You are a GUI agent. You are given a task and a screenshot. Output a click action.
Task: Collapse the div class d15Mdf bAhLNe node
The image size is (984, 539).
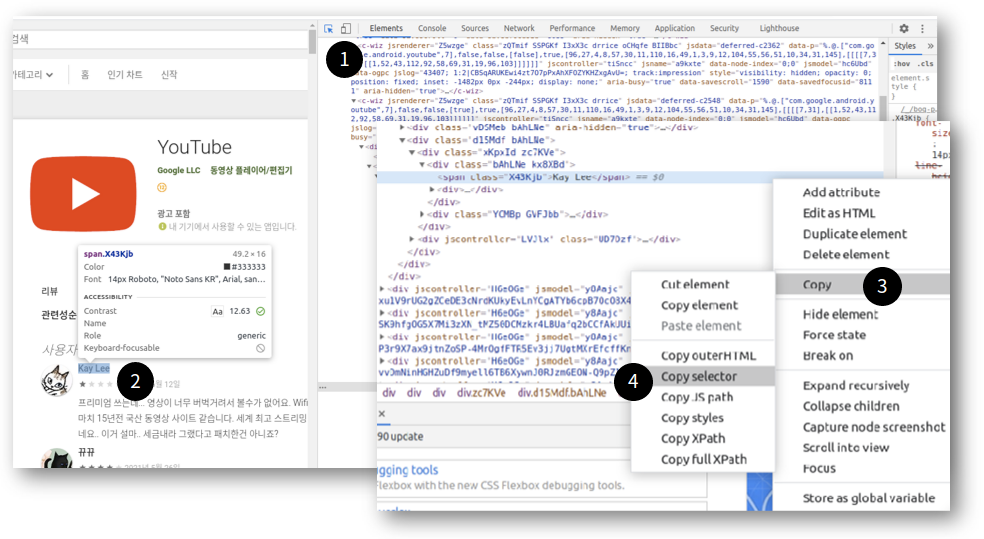coord(402,140)
